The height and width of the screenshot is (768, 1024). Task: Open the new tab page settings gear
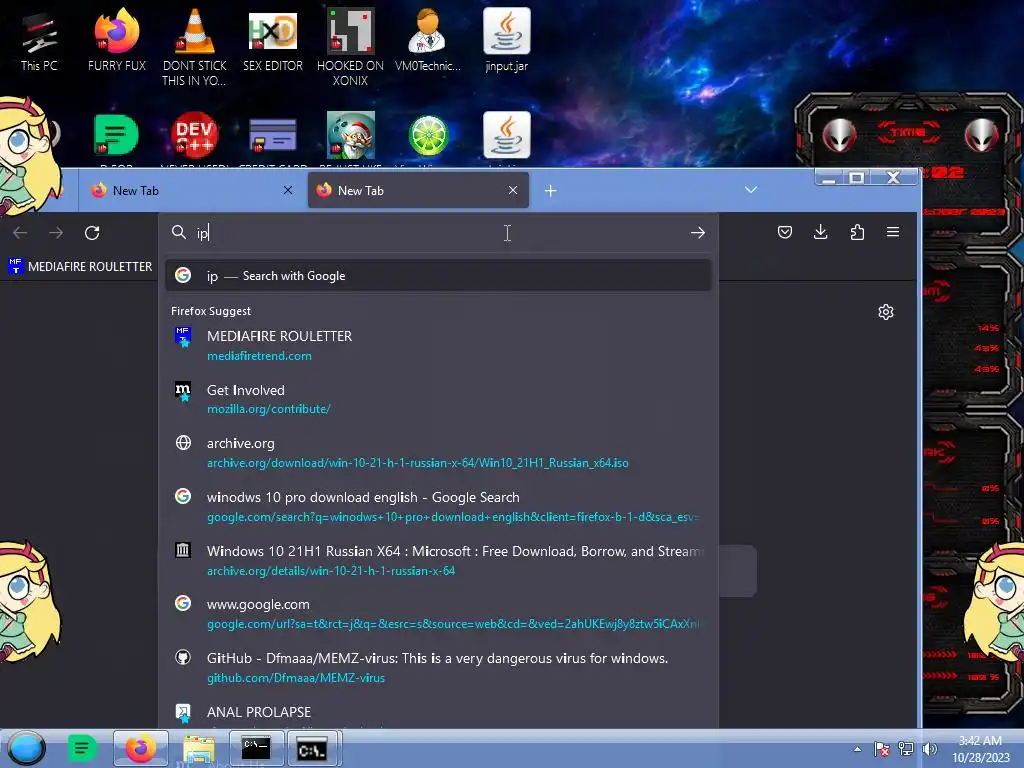point(886,312)
